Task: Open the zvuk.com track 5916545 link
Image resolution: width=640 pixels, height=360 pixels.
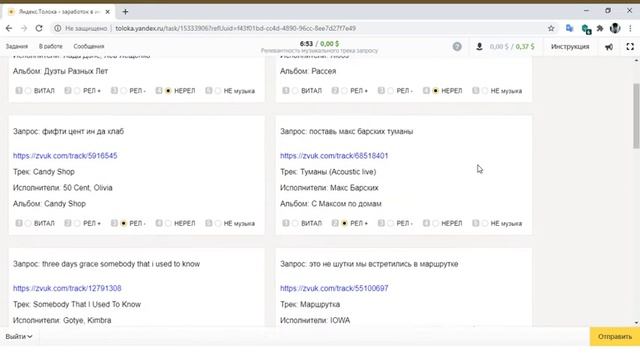Action: coord(65,156)
